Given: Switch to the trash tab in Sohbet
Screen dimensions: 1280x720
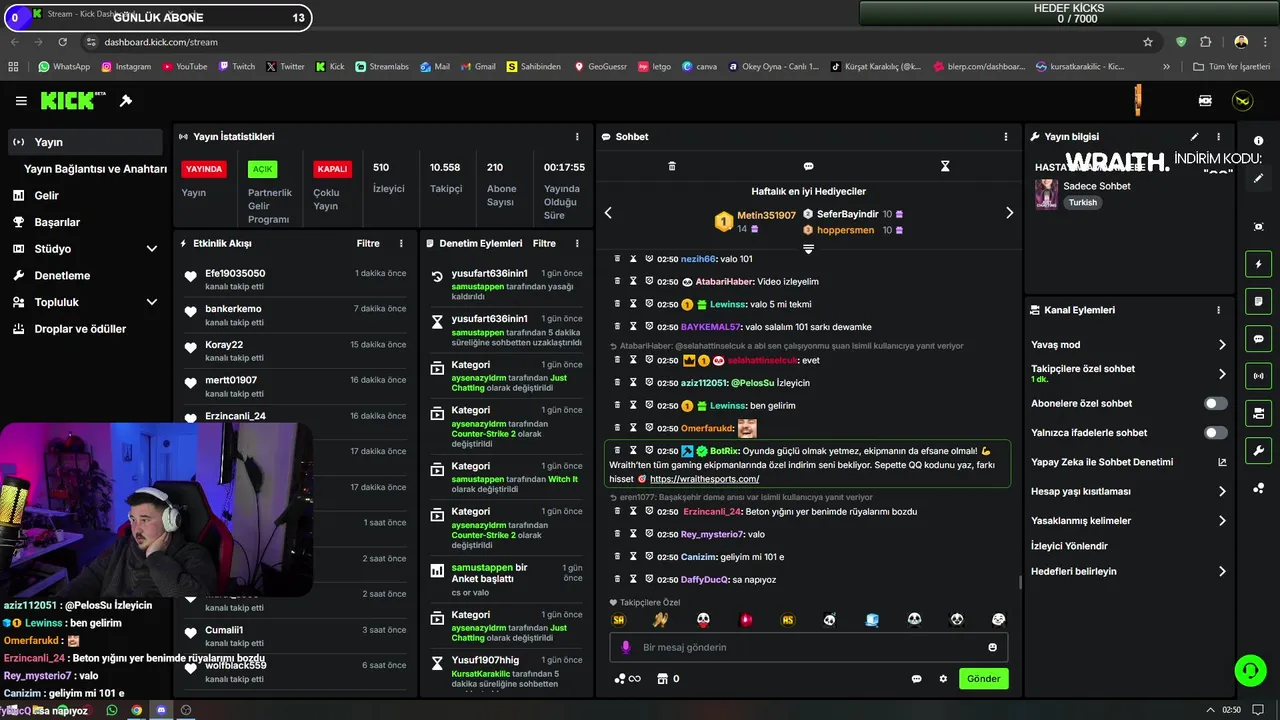Looking at the screenshot, I should coord(672,166).
